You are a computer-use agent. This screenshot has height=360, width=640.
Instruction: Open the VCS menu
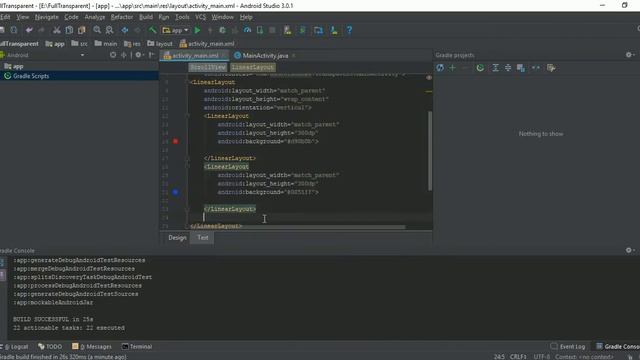tap(200, 17)
